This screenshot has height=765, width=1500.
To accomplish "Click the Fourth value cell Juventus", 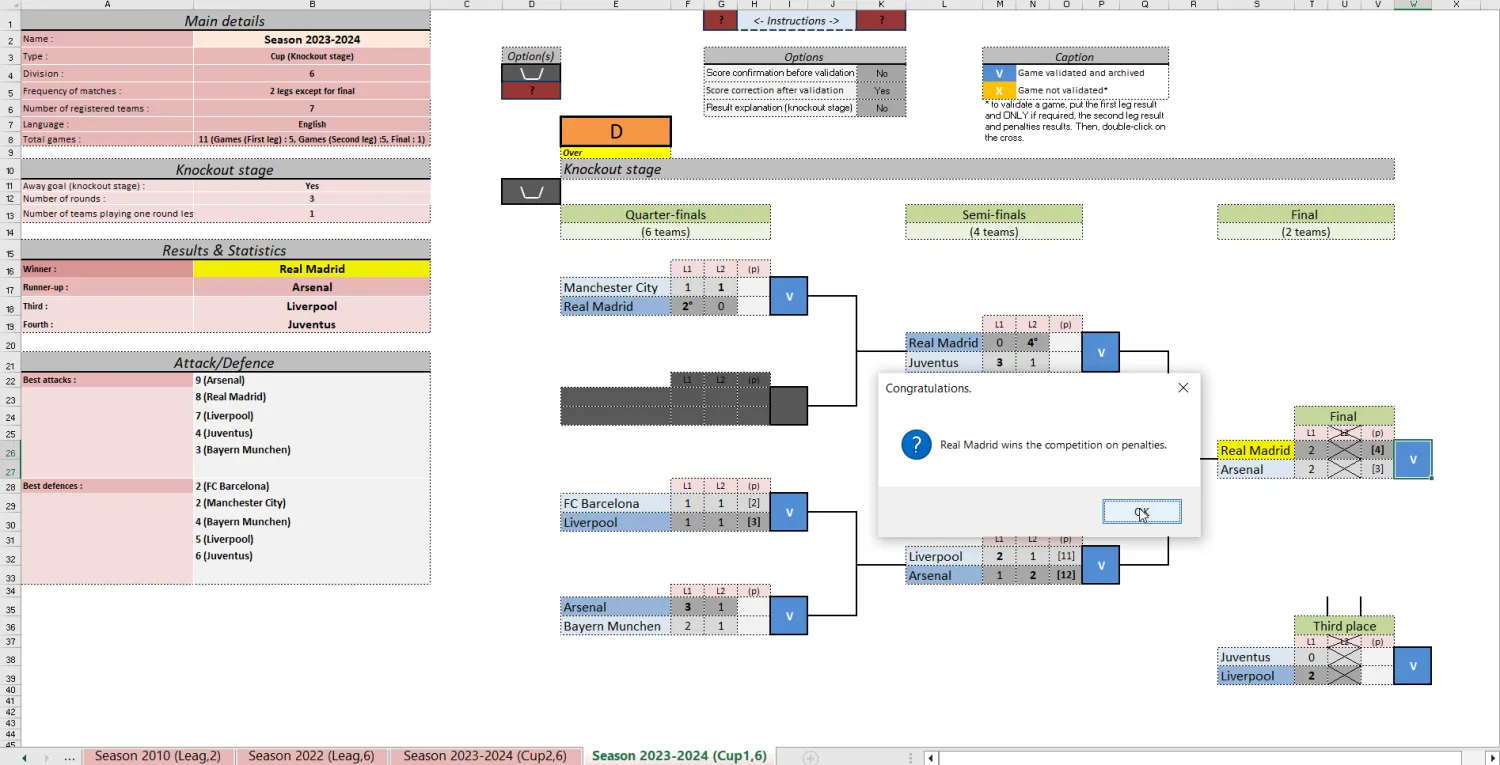I will pos(312,324).
